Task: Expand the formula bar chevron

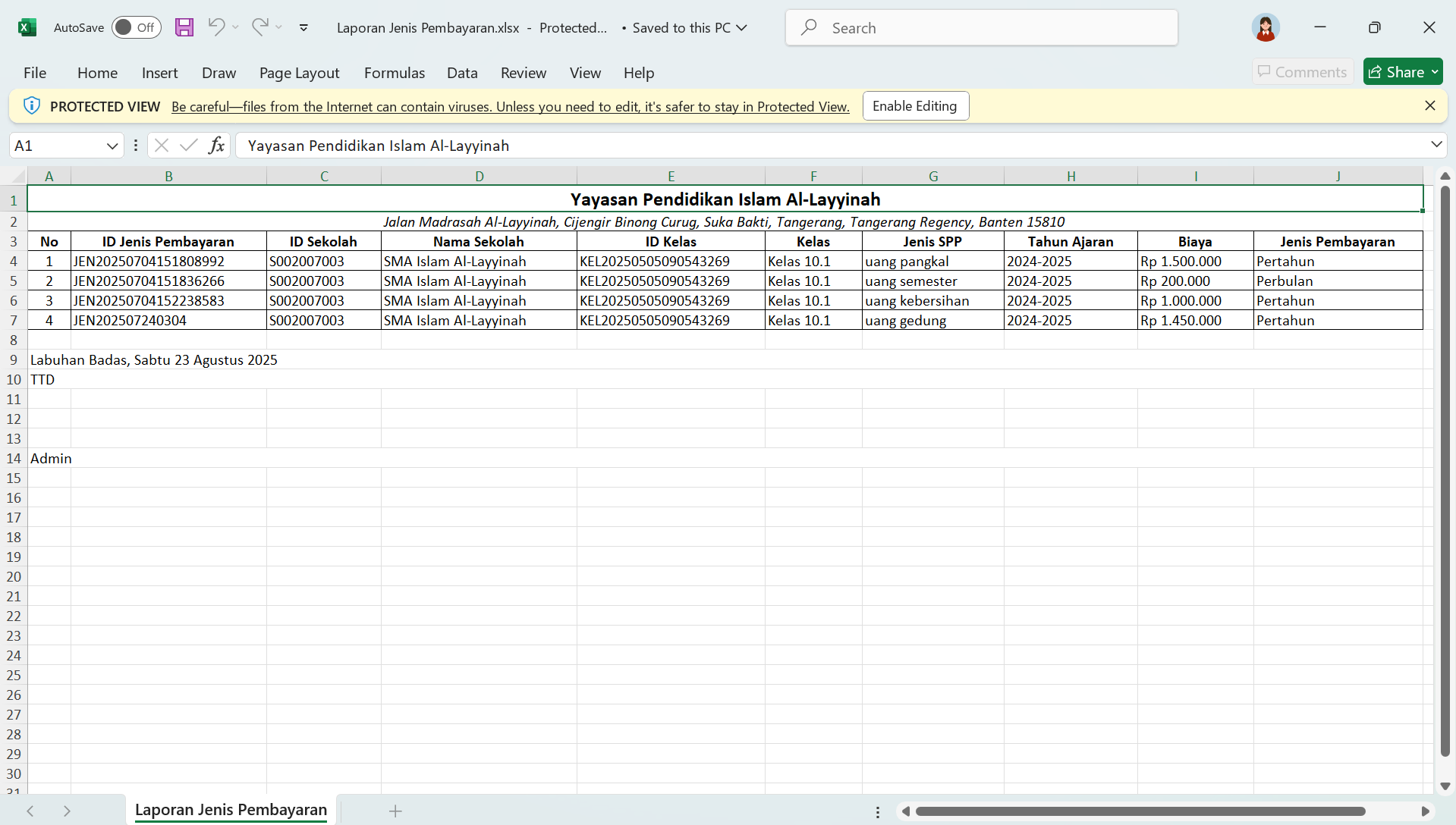Action: point(1436,144)
